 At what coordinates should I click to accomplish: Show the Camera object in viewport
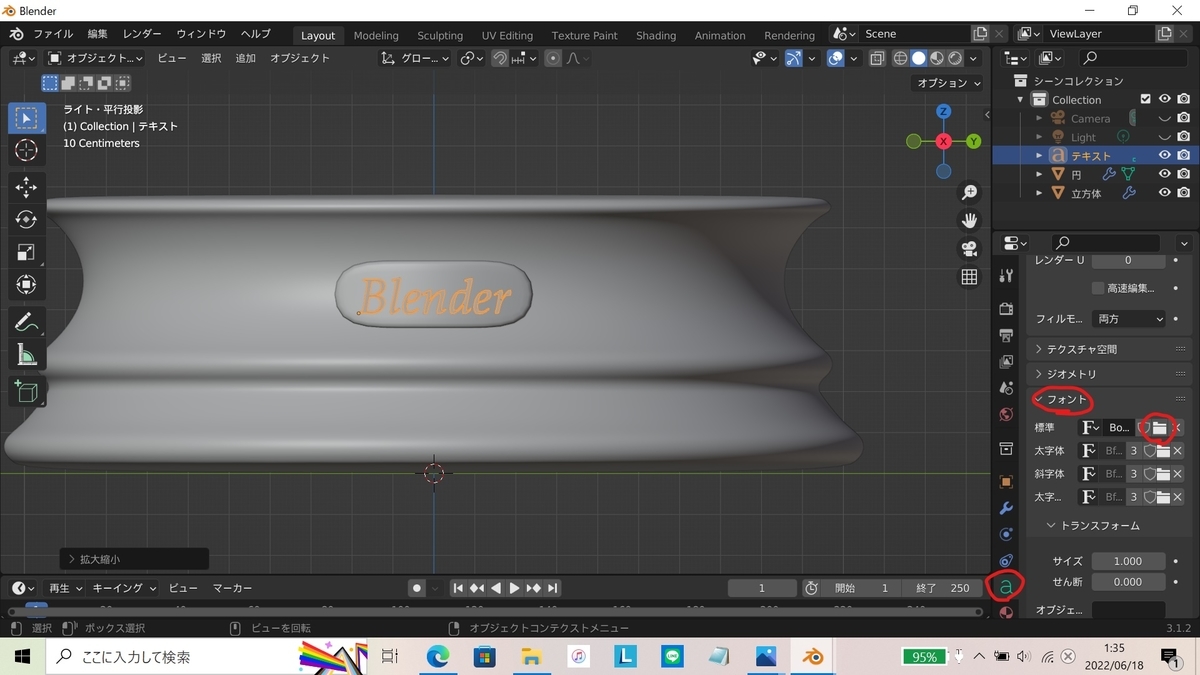click(x=1165, y=118)
